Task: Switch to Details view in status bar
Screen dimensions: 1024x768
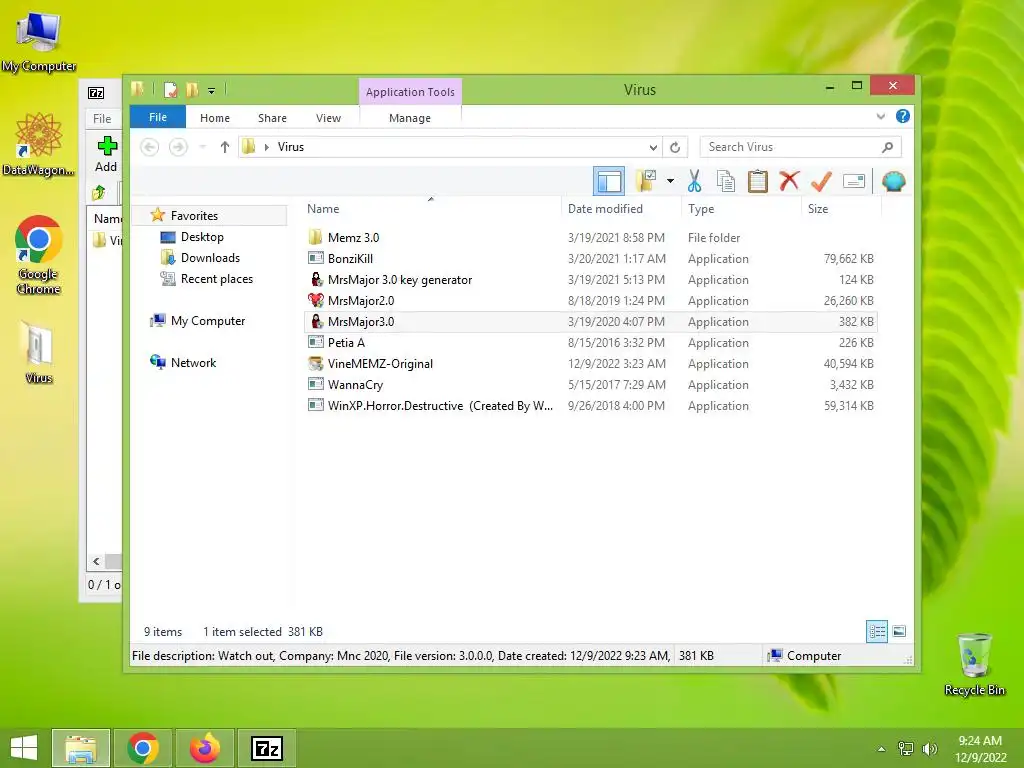Action: click(x=876, y=632)
